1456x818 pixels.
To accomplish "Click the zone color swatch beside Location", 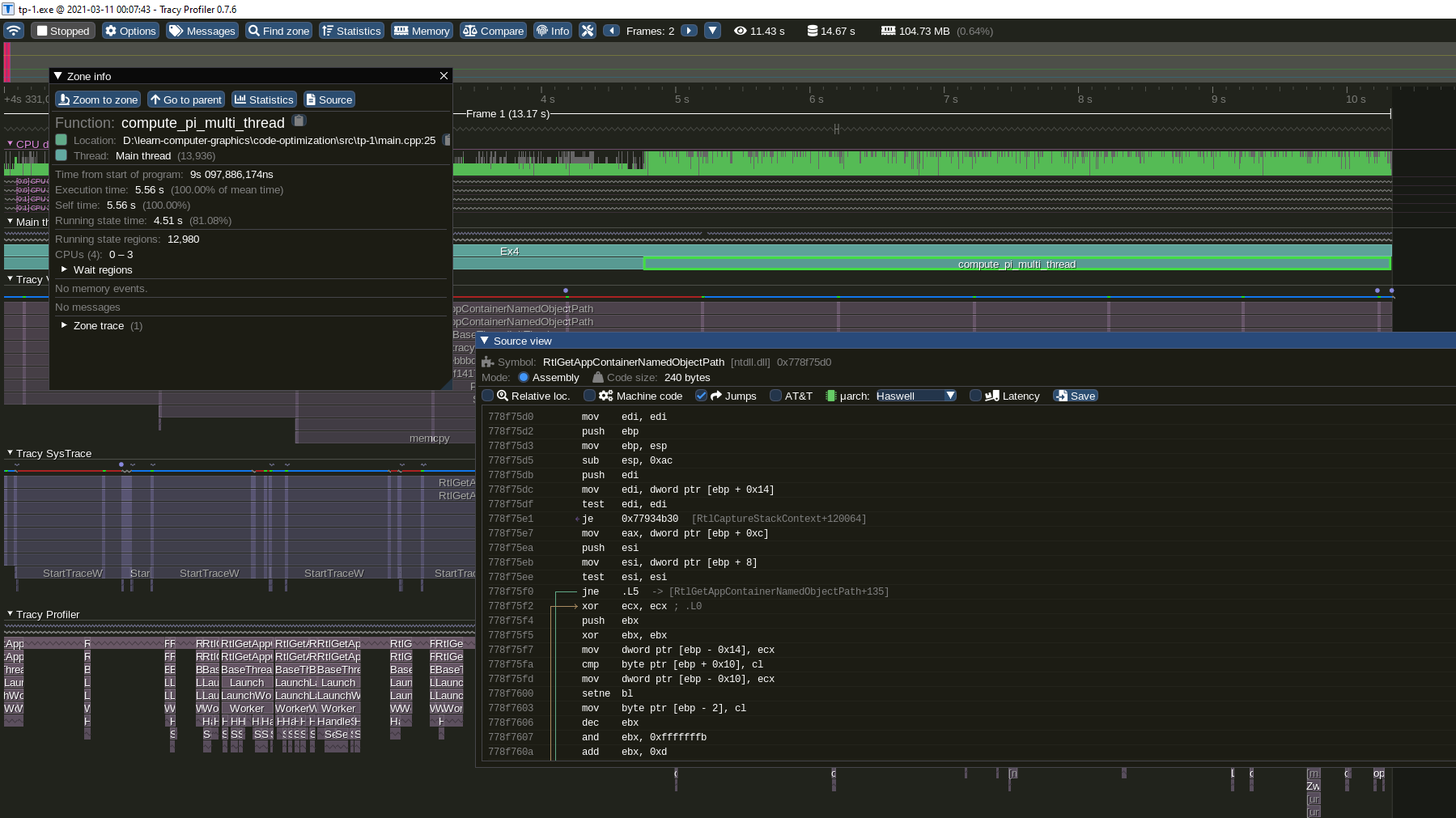I will [x=61, y=140].
